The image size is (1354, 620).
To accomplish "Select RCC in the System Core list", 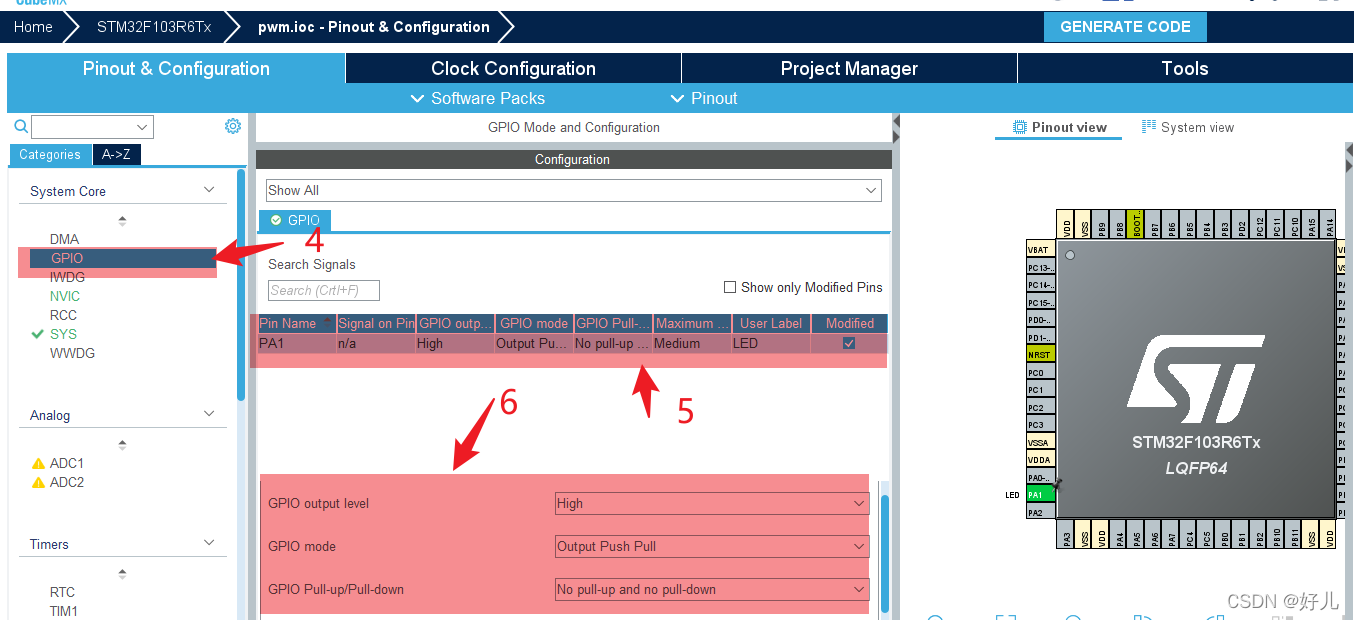I will point(63,315).
